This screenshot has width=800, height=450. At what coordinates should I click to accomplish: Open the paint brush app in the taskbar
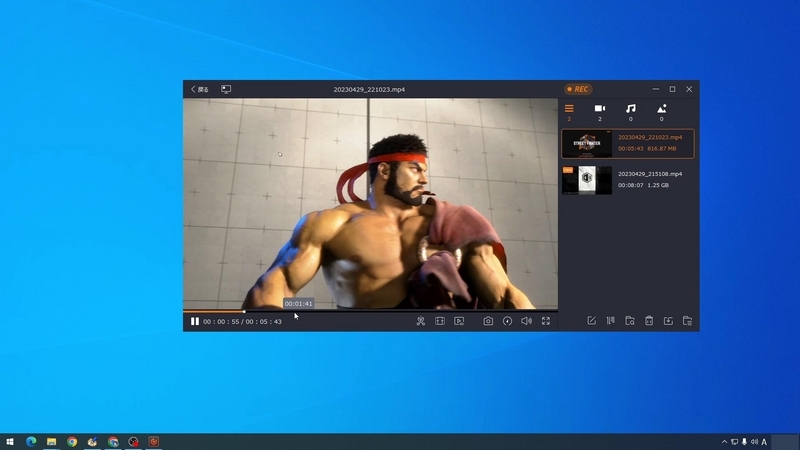[x=92, y=442]
